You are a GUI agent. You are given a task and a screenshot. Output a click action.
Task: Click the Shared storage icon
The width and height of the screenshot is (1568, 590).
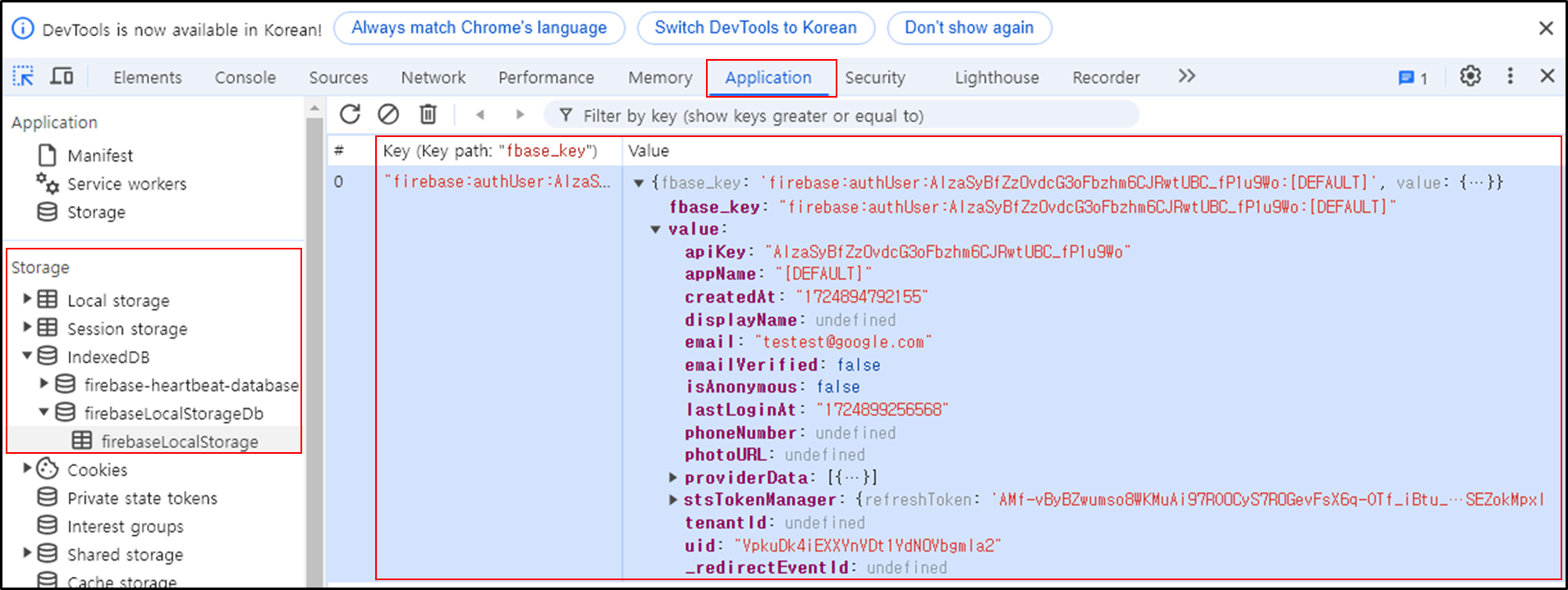(x=48, y=553)
